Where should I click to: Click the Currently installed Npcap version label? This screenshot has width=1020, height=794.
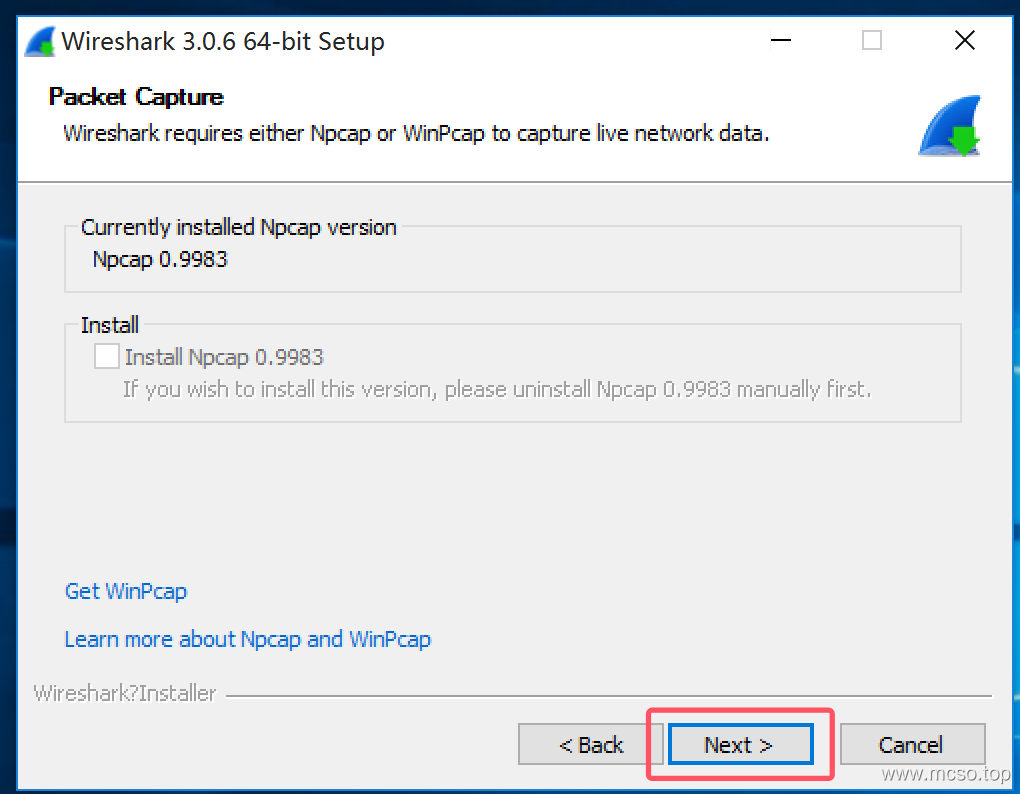239,228
